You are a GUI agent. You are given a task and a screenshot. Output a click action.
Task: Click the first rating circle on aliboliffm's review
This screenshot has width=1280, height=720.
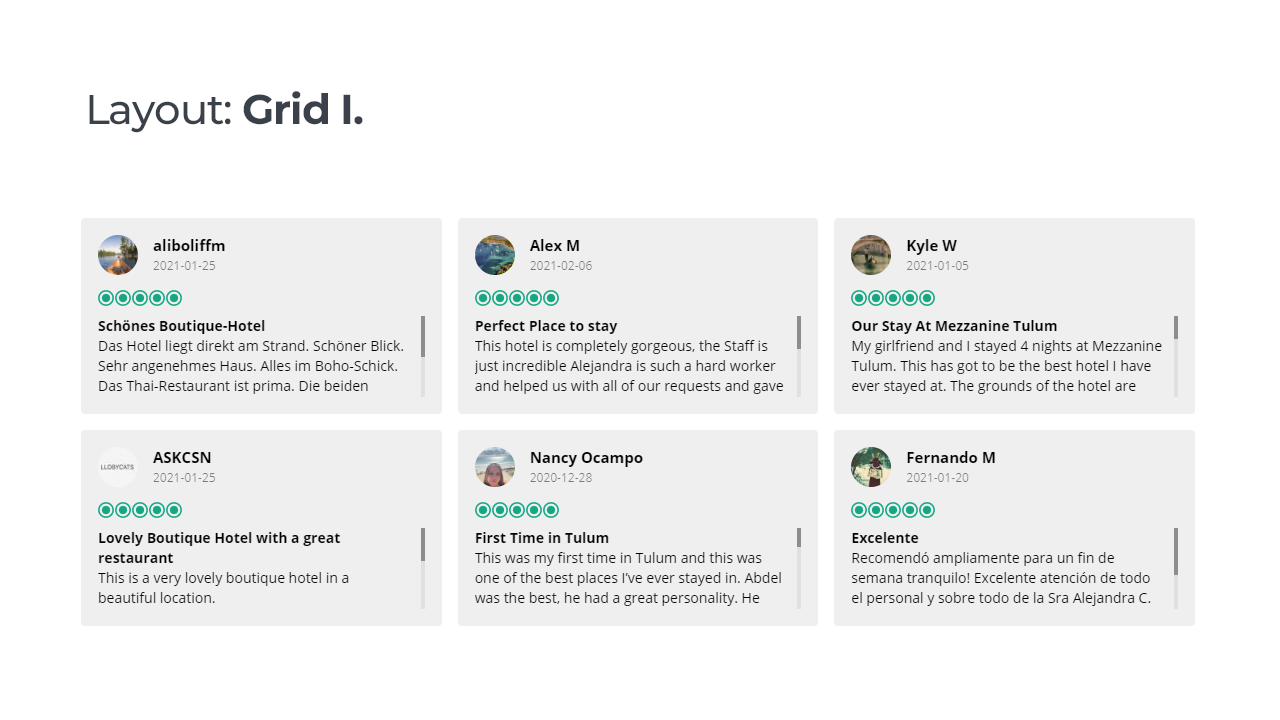tap(105, 298)
